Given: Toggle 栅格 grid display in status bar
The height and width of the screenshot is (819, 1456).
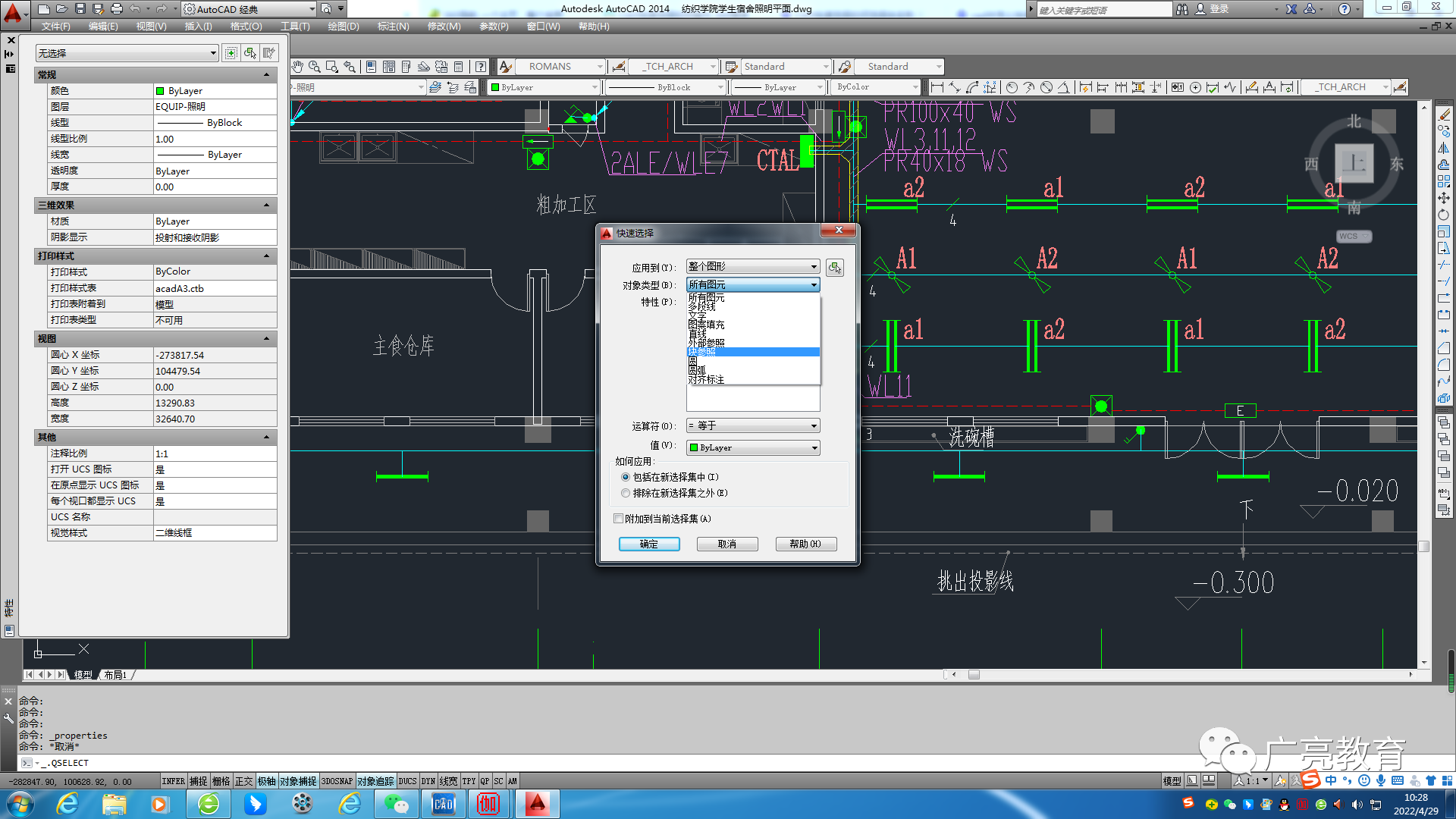Looking at the screenshot, I should pyautogui.click(x=221, y=781).
